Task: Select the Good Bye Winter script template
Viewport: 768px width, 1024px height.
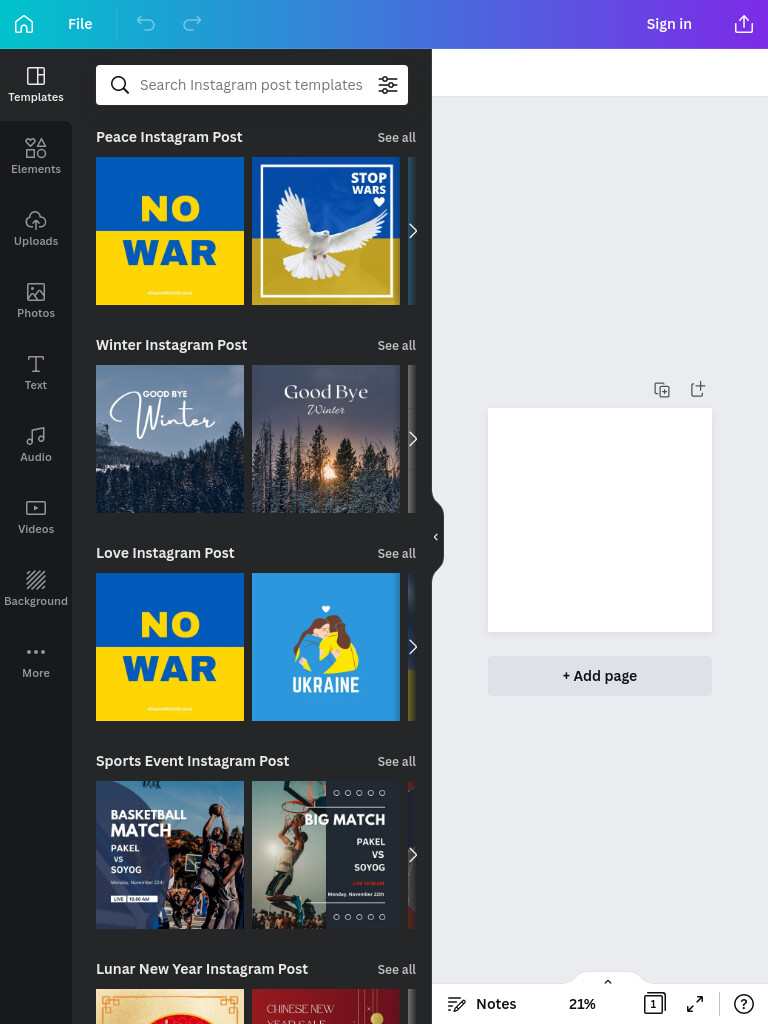Action: [x=170, y=439]
